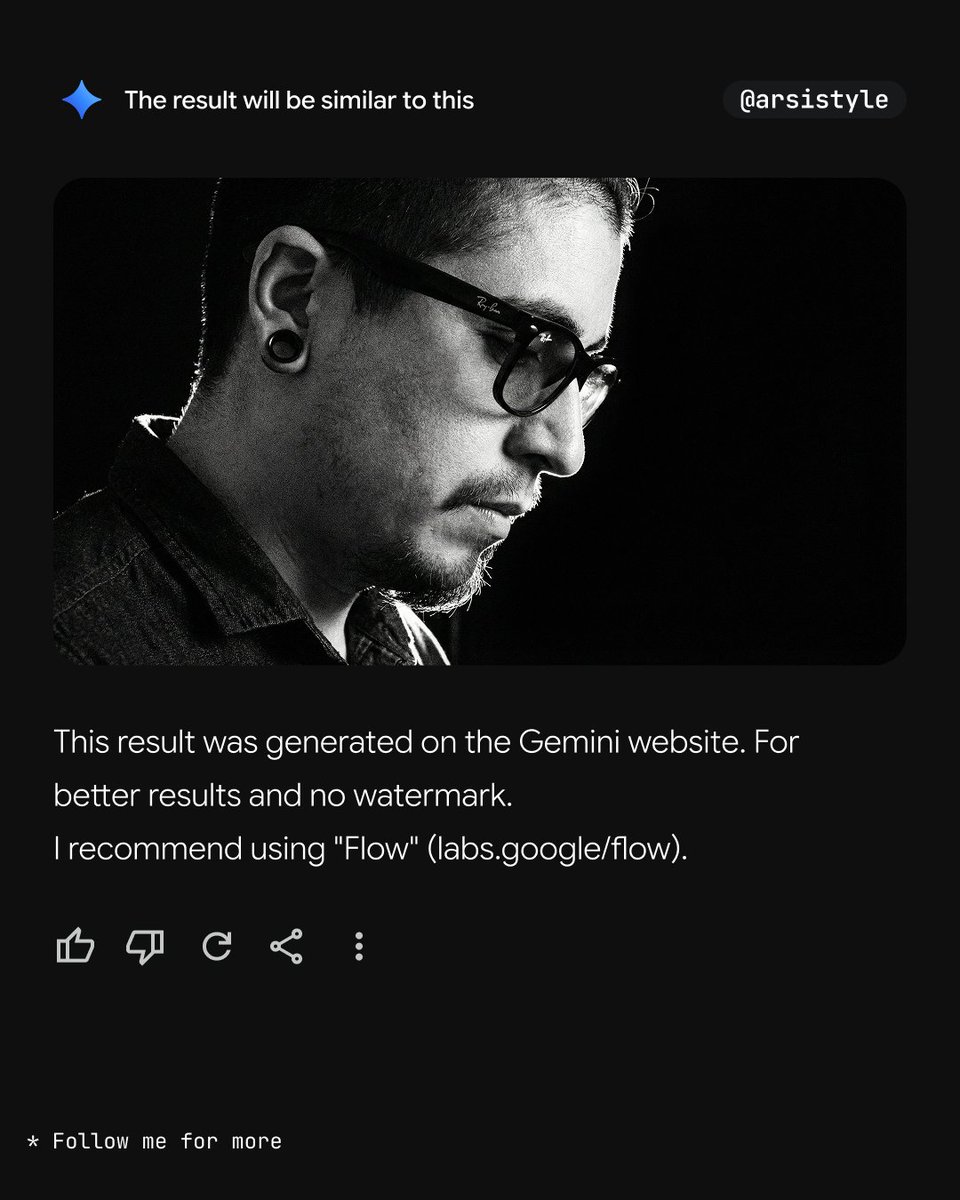Image resolution: width=960 pixels, height=1200 pixels.
Task: Open the three-dot more options menu
Action: [359, 946]
